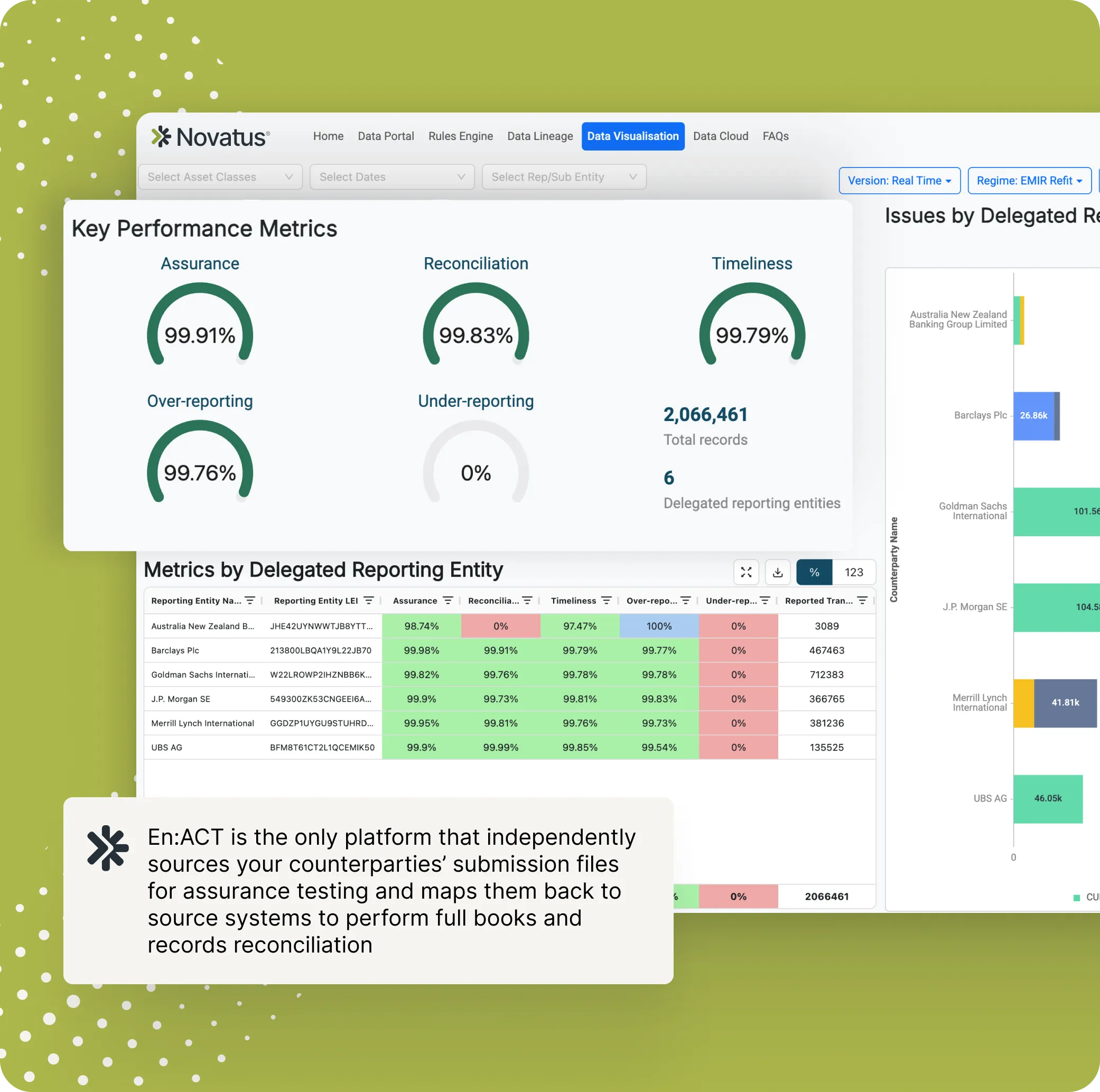This screenshot has width=1100, height=1092.
Task: Filter the Assurance column
Action: [x=448, y=601]
